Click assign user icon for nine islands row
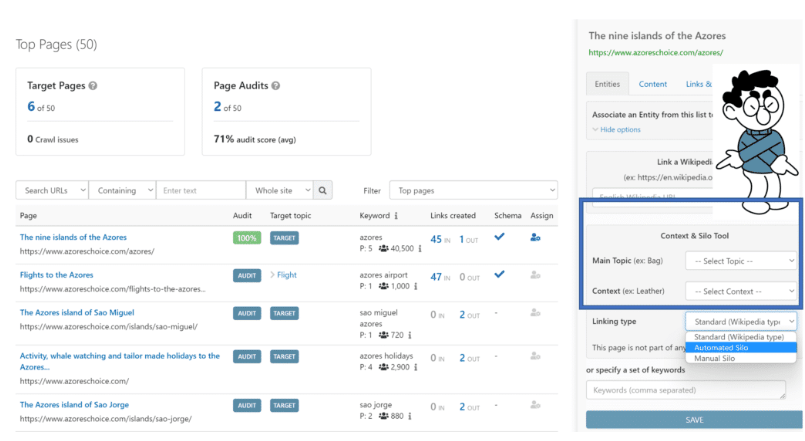Image resolution: width=805 pixels, height=441 pixels. click(535, 238)
